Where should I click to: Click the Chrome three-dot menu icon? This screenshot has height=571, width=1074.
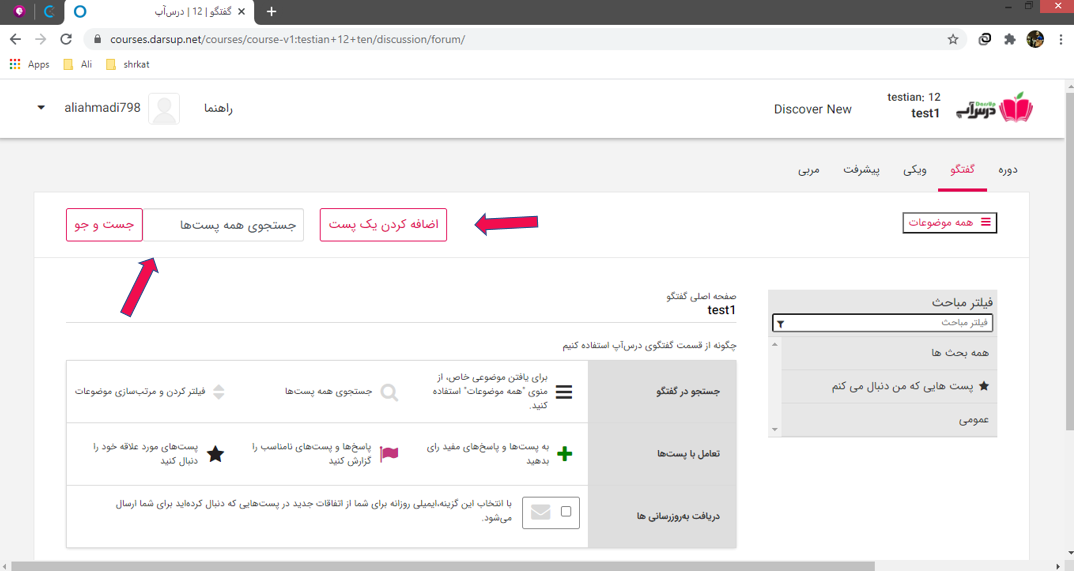coord(1060,39)
